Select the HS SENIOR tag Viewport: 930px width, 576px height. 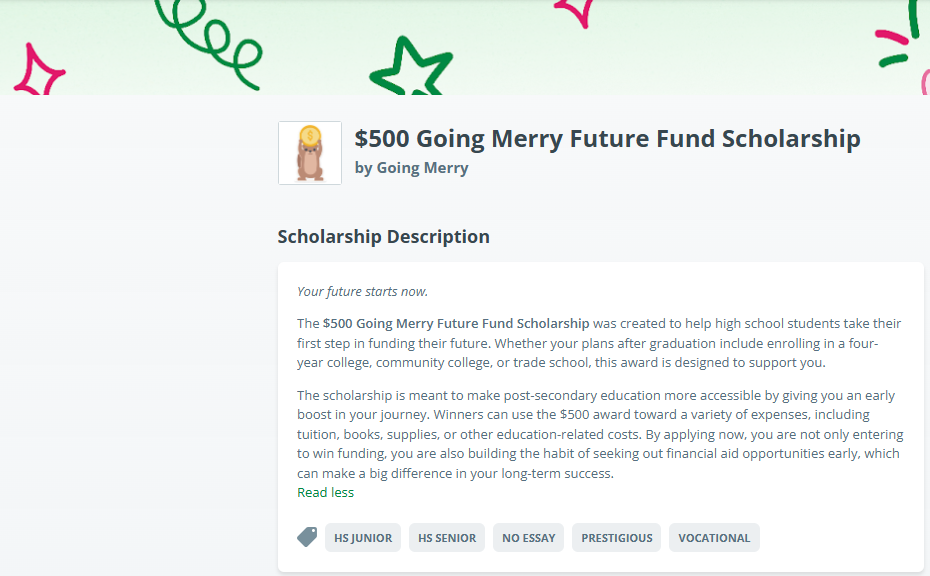447,538
